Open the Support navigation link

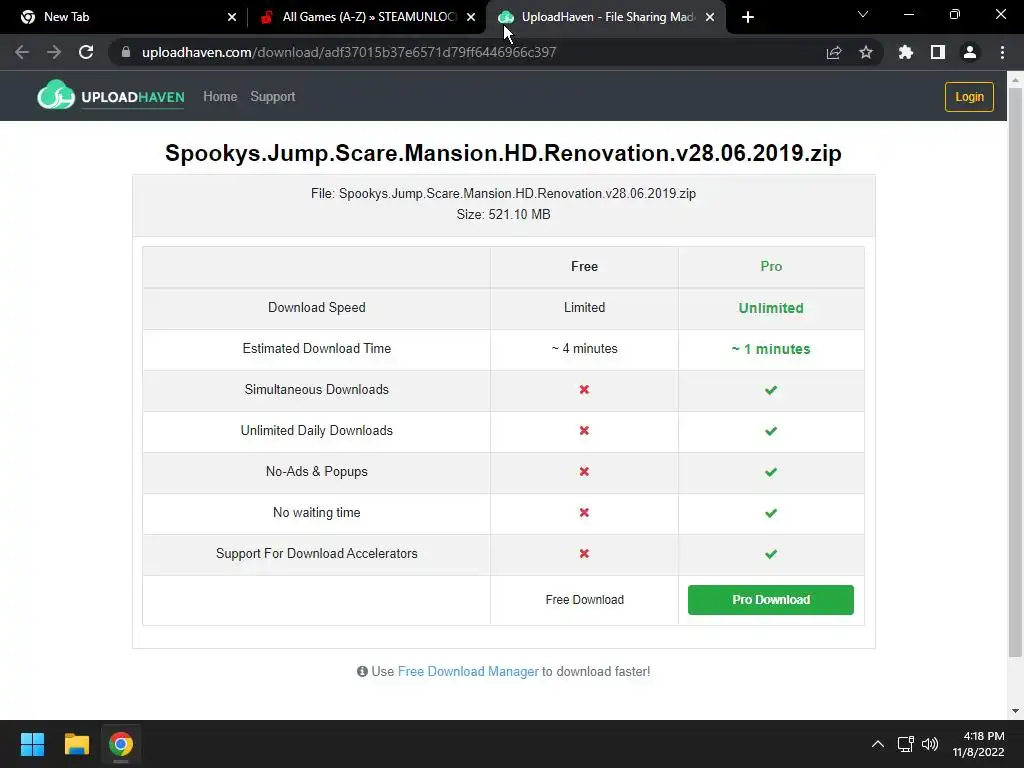(272, 97)
